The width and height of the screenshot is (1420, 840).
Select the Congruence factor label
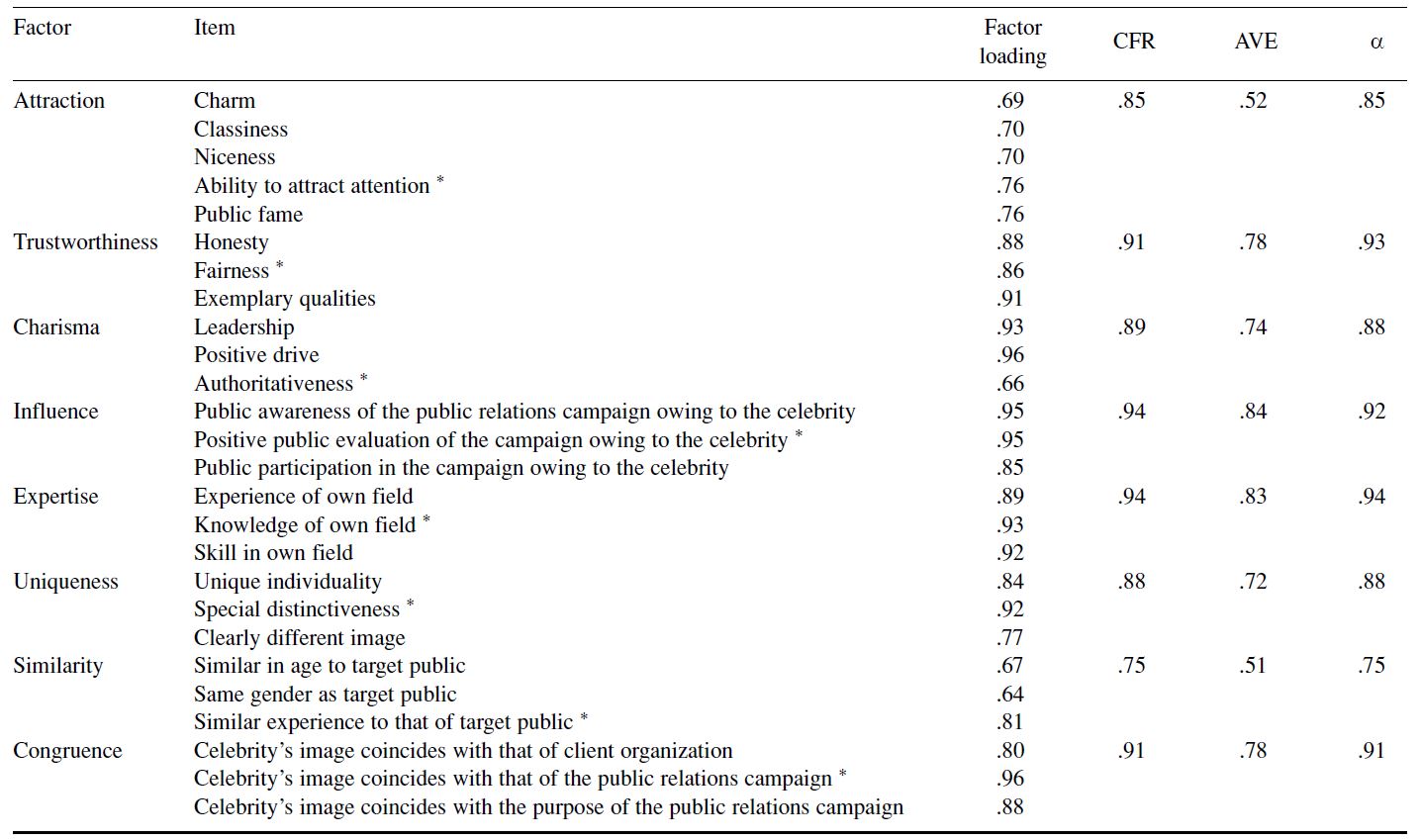tap(68, 751)
